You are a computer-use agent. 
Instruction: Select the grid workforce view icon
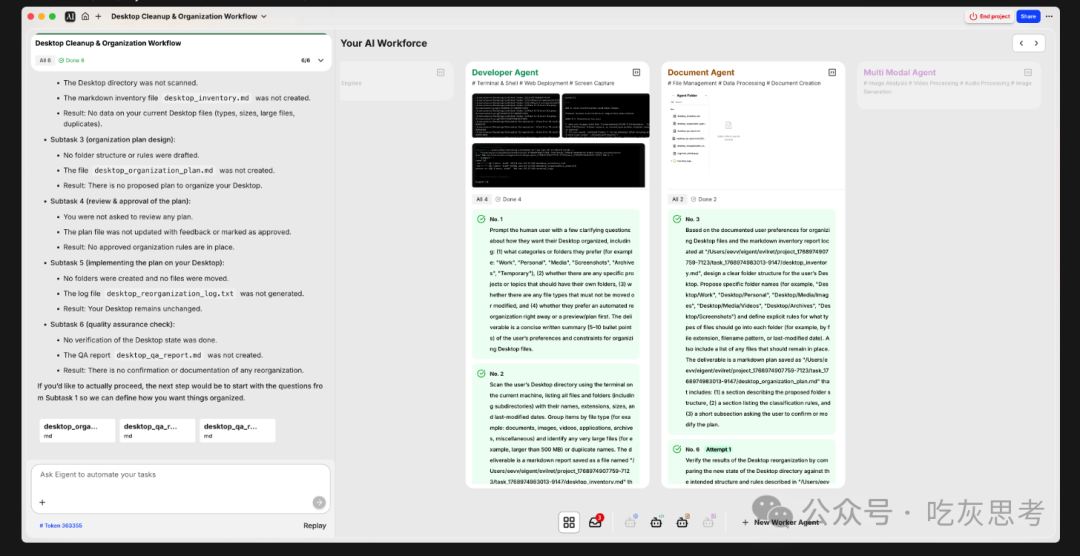click(x=569, y=522)
